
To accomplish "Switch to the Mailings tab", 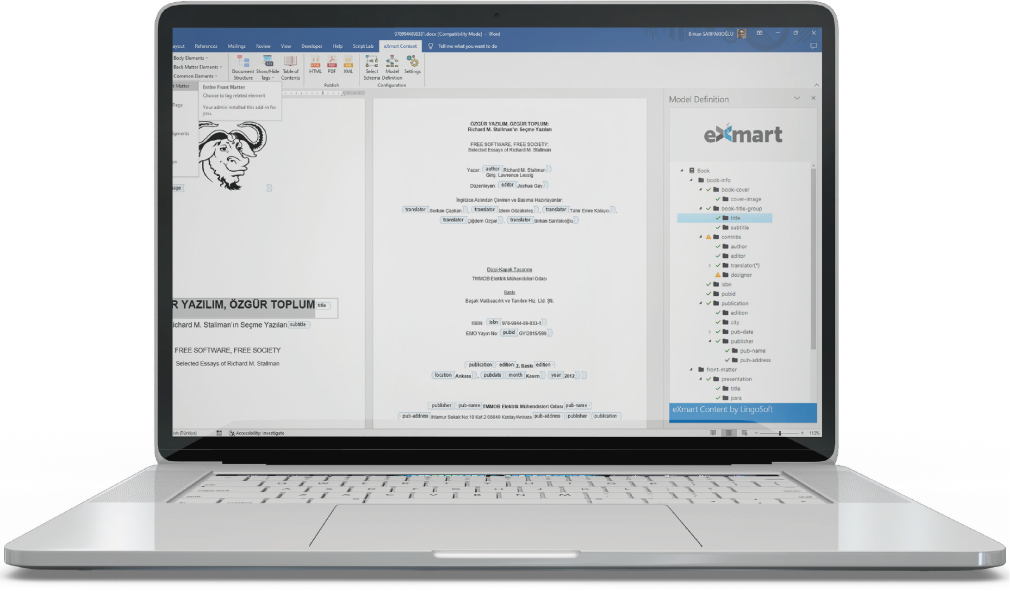I will (236, 46).
